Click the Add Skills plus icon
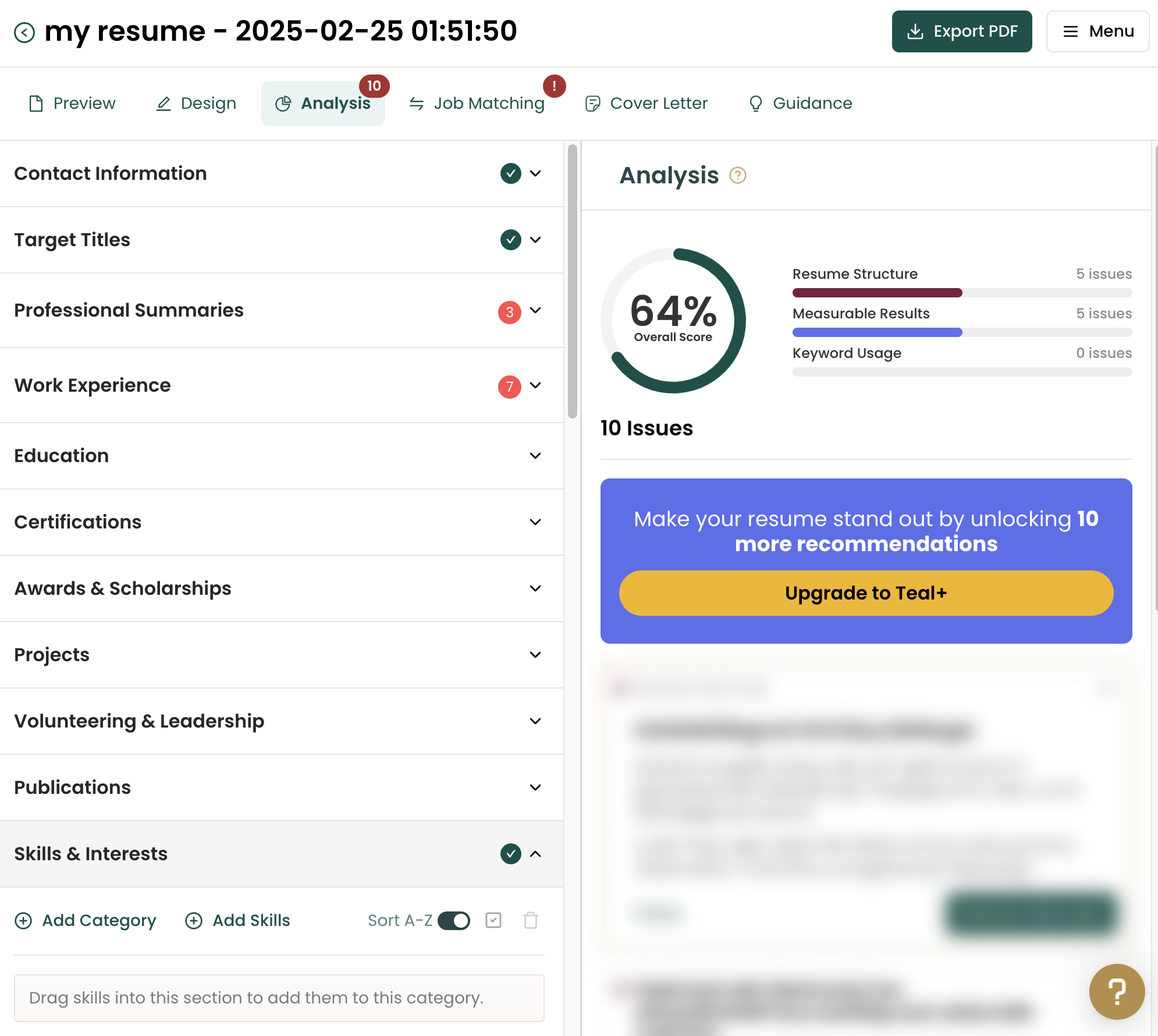 pyautogui.click(x=194, y=920)
